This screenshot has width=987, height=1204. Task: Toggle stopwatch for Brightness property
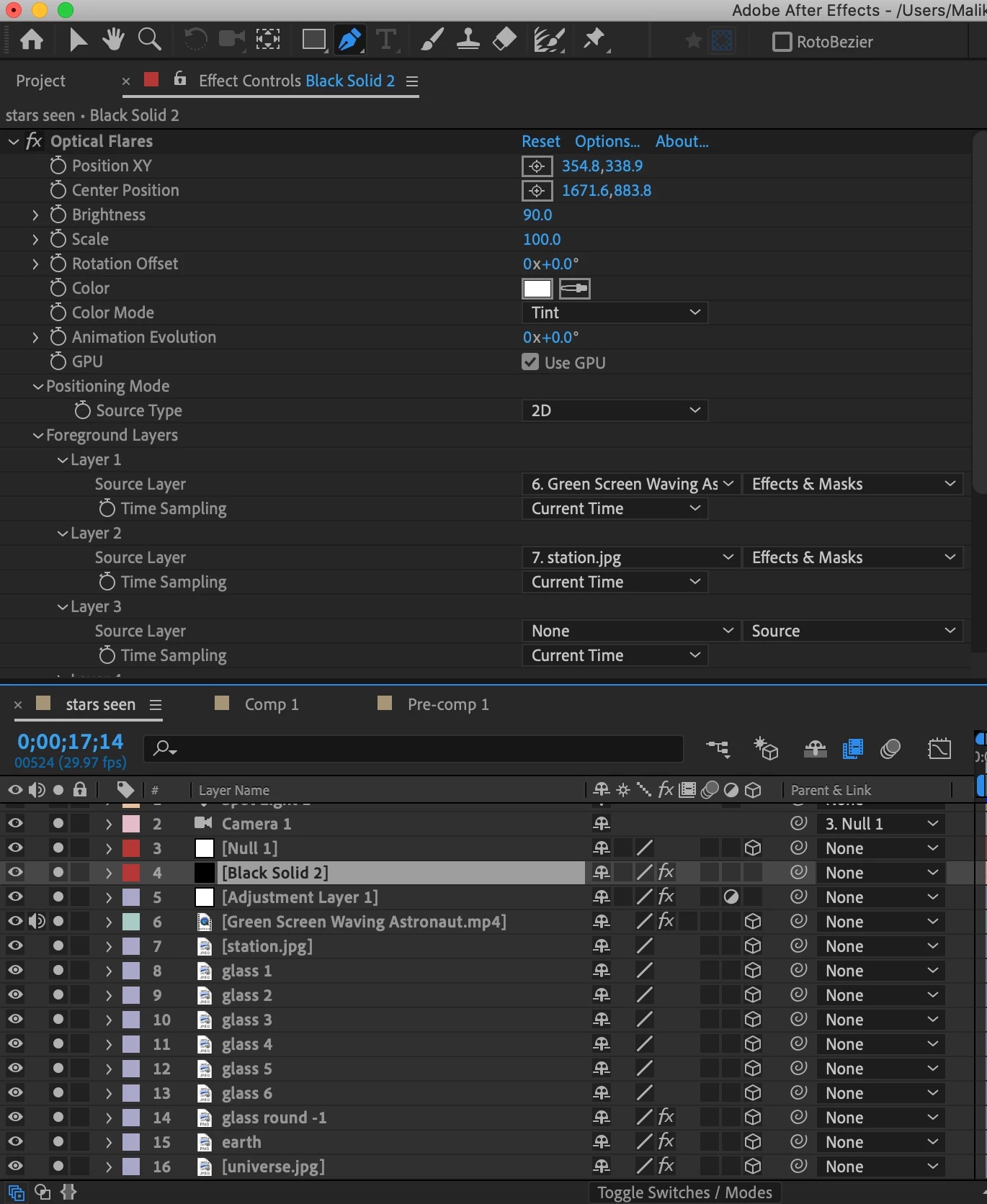point(58,215)
